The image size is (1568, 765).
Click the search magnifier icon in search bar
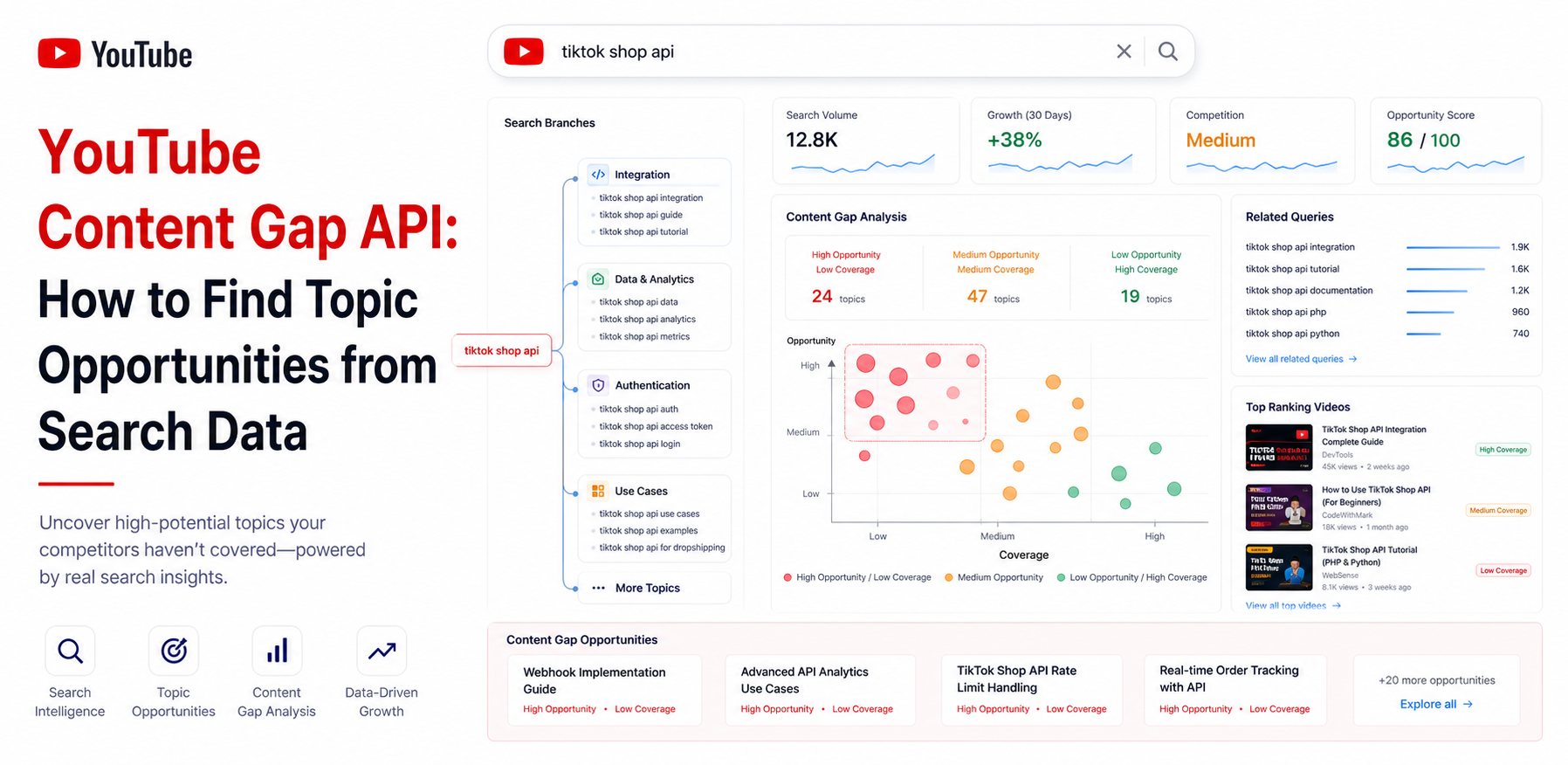(x=1167, y=52)
